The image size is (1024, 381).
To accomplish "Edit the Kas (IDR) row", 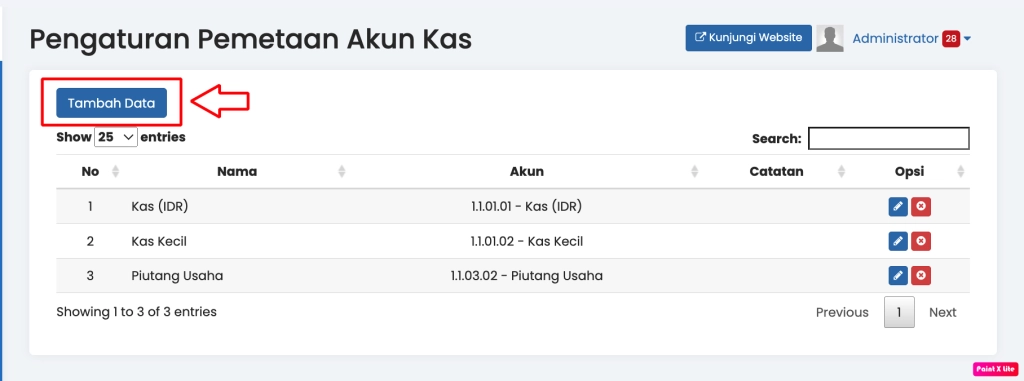I will point(898,207).
